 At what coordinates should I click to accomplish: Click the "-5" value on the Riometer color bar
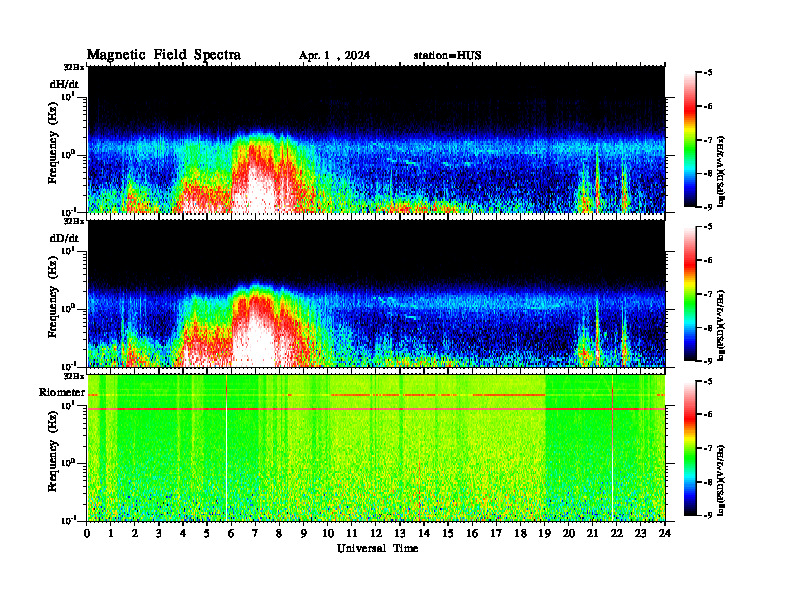coord(708,381)
